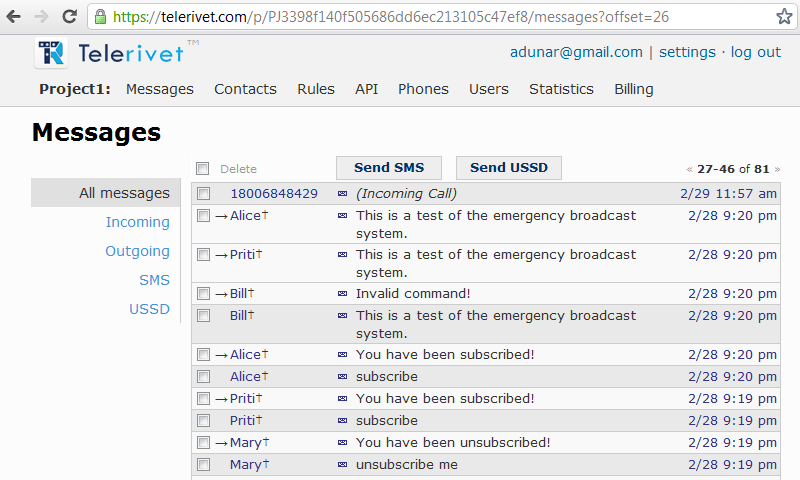This screenshot has height=480, width=800.
Task: Click the Send USSD button
Action: 509,168
